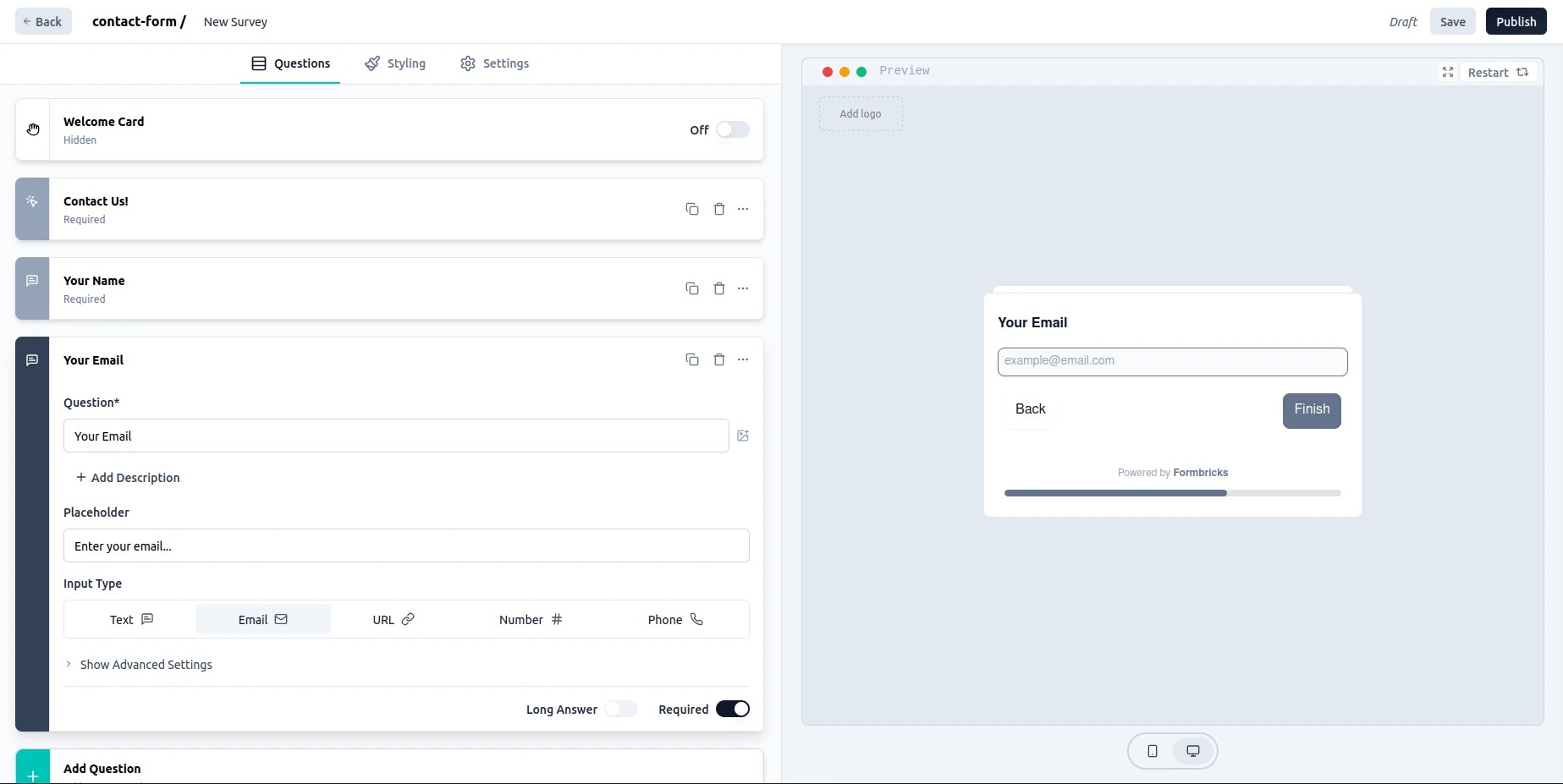The image size is (1563, 784).
Task: Edit the New Survey name field
Action: pyautogui.click(x=235, y=22)
